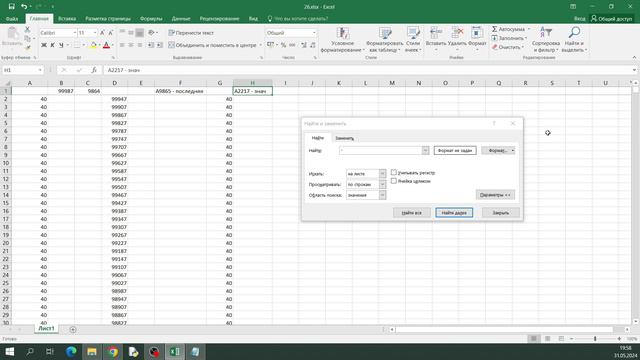This screenshot has width=640, height=360.
Task: Click the Закрыть button in the dialog
Action: coord(500,213)
